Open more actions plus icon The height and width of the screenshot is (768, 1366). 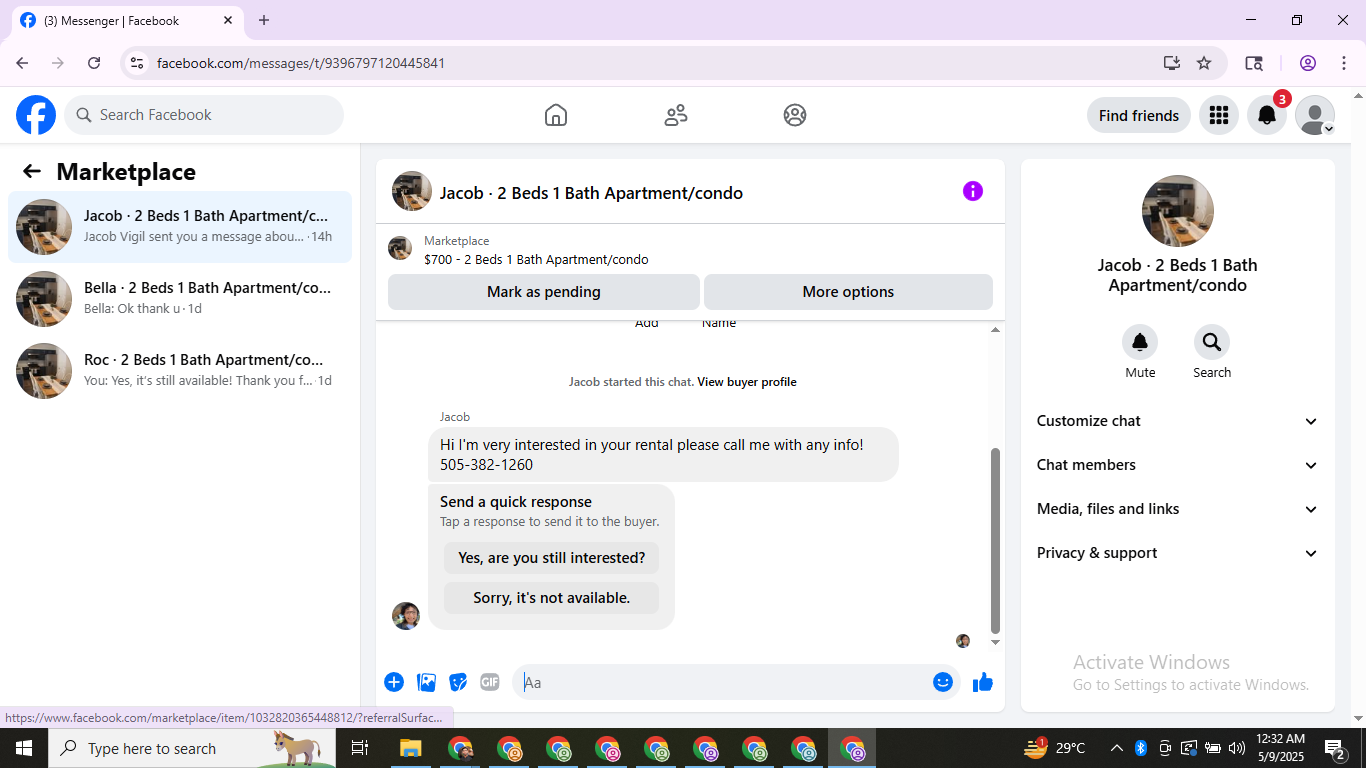click(394, 682)
